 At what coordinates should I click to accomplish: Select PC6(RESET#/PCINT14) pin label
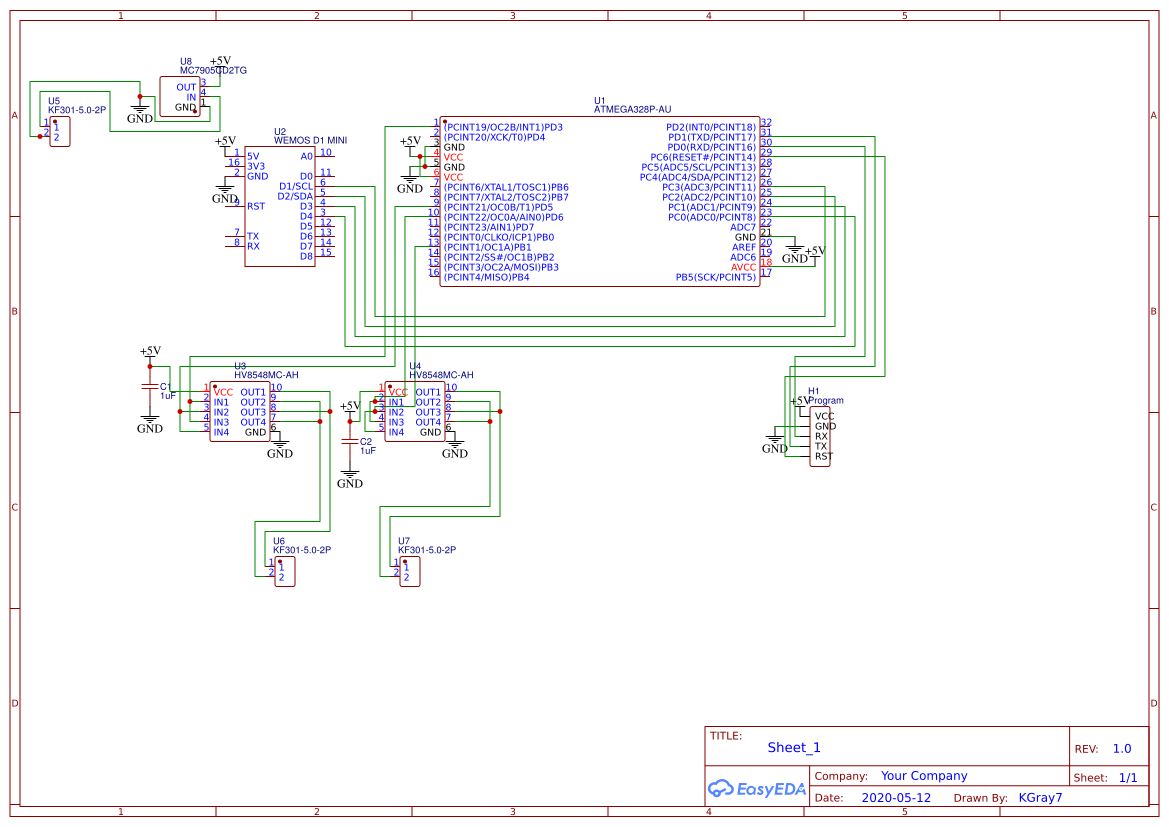click(x=703, y=157)
